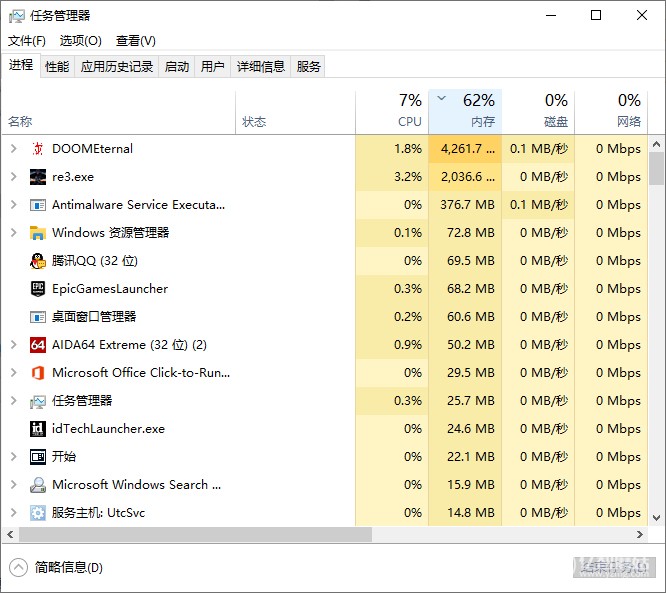Expand the 服务主机: UtcSvc group
This screenshot has height=593, width=666.
pyautogui.click(x=14, y=513)
